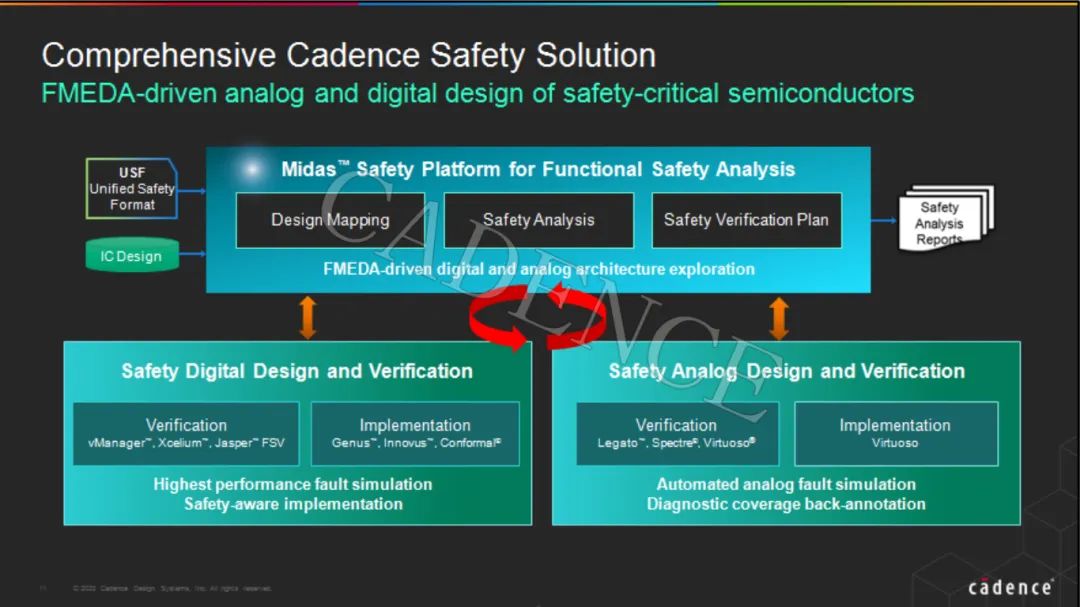Click the left orange double-headed arrow
Screen dimensions: 1080x607
pyautogui.click(x=307, y=317)
